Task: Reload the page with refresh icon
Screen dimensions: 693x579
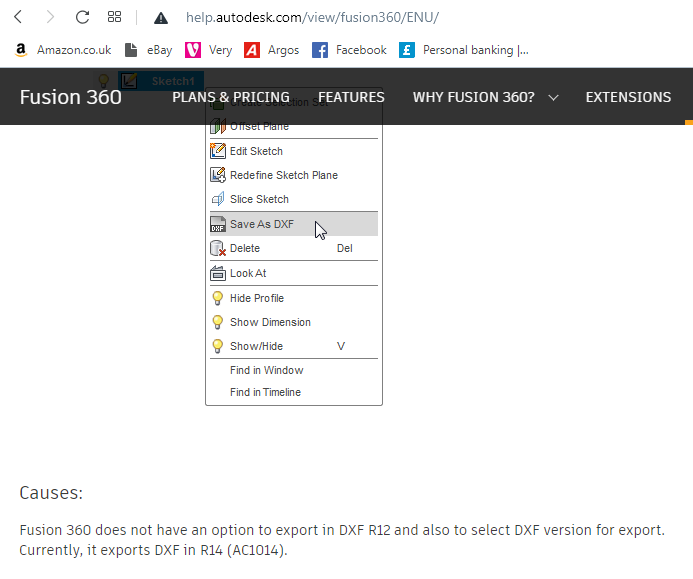Action: (x=82, y=17)
